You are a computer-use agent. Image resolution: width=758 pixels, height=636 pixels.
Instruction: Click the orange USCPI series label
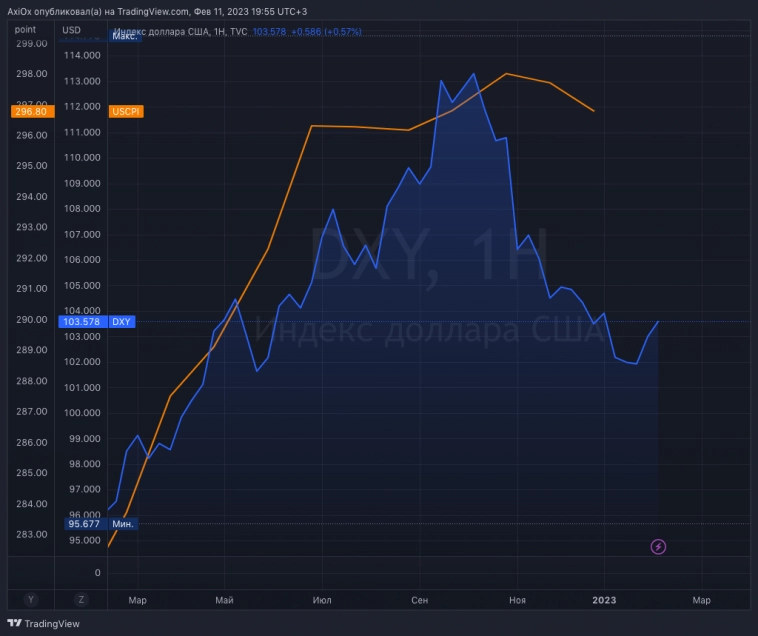(x=127, y=112)
